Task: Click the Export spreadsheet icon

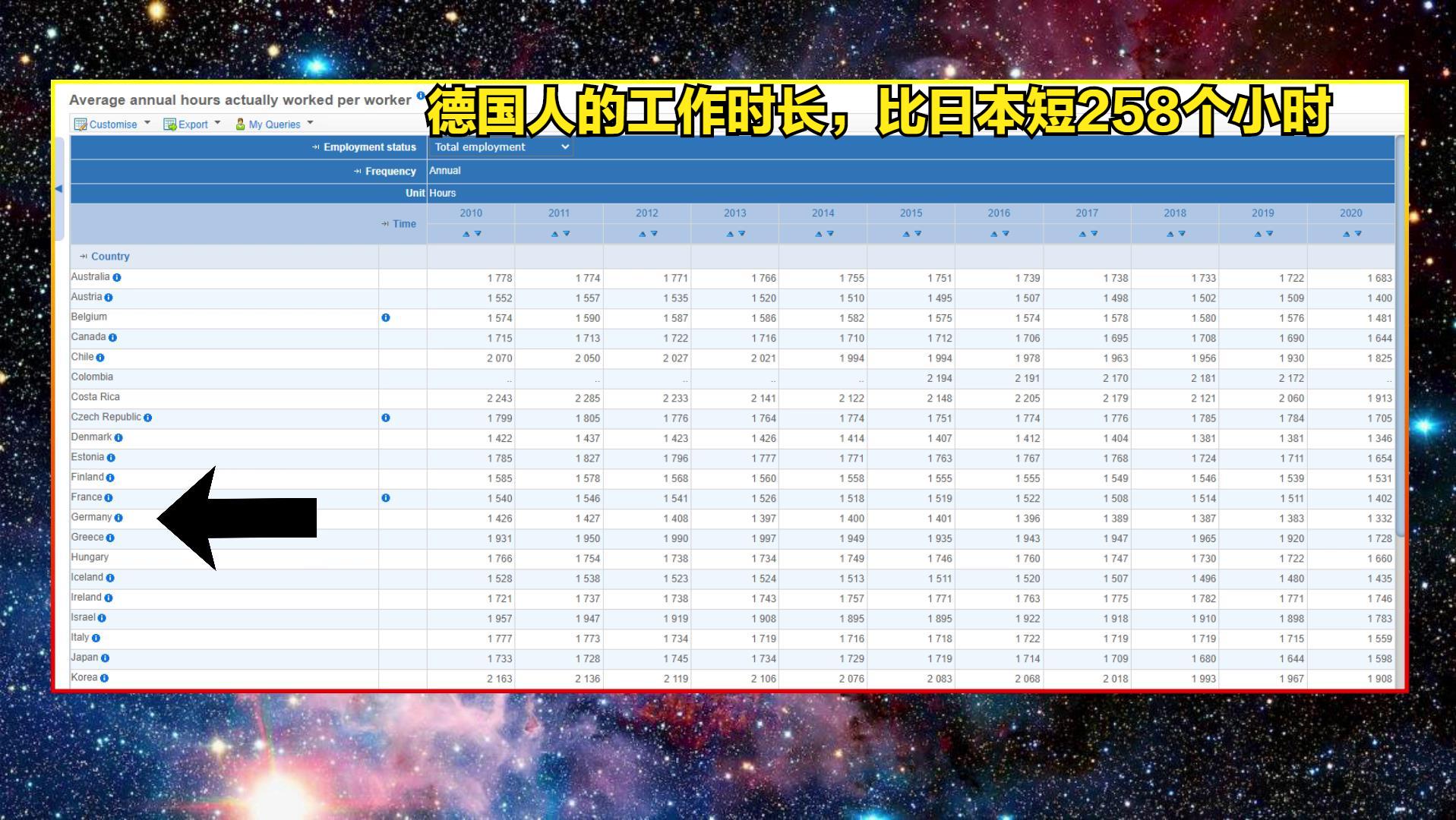Action: coord(170,124)
